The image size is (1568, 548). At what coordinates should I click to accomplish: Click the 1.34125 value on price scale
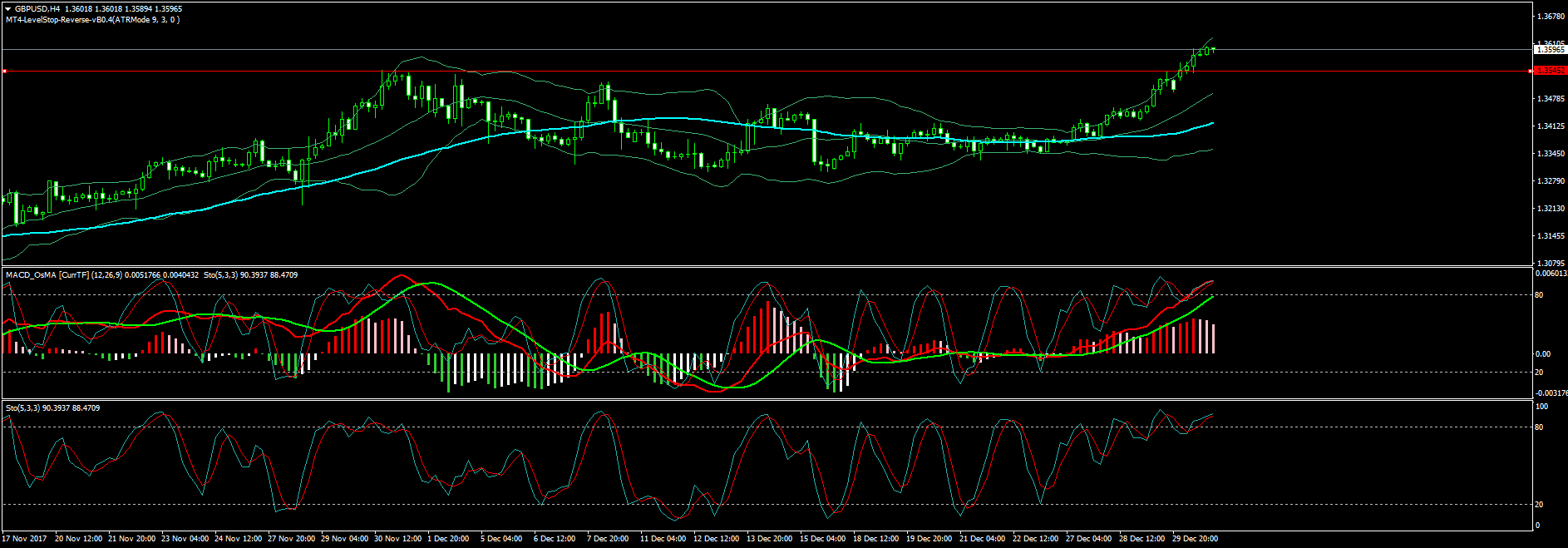click(1551, 126)
